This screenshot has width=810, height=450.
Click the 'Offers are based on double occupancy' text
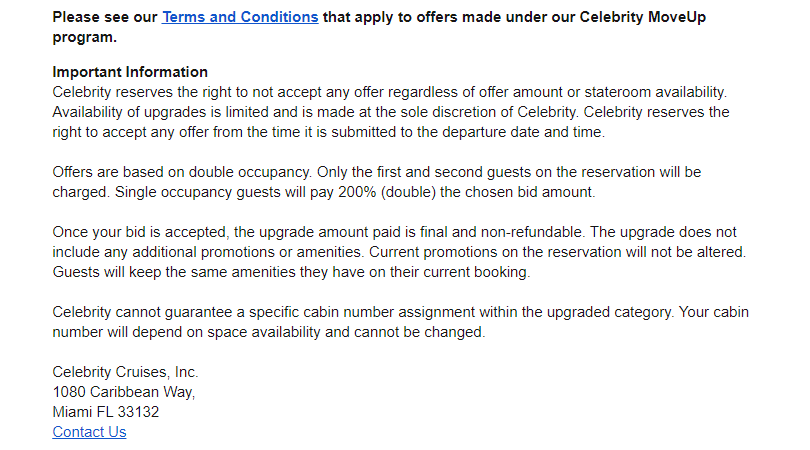(182, 172)
